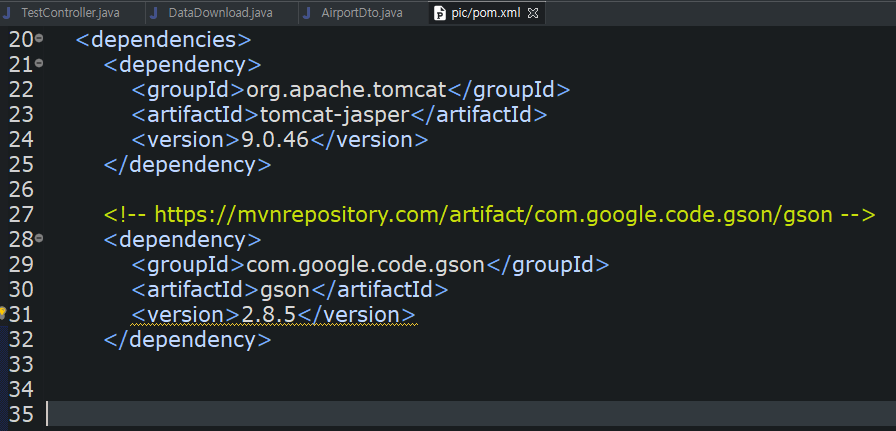
Task: Click the groupId value com.google.code.gson
Action: point(365,265)
